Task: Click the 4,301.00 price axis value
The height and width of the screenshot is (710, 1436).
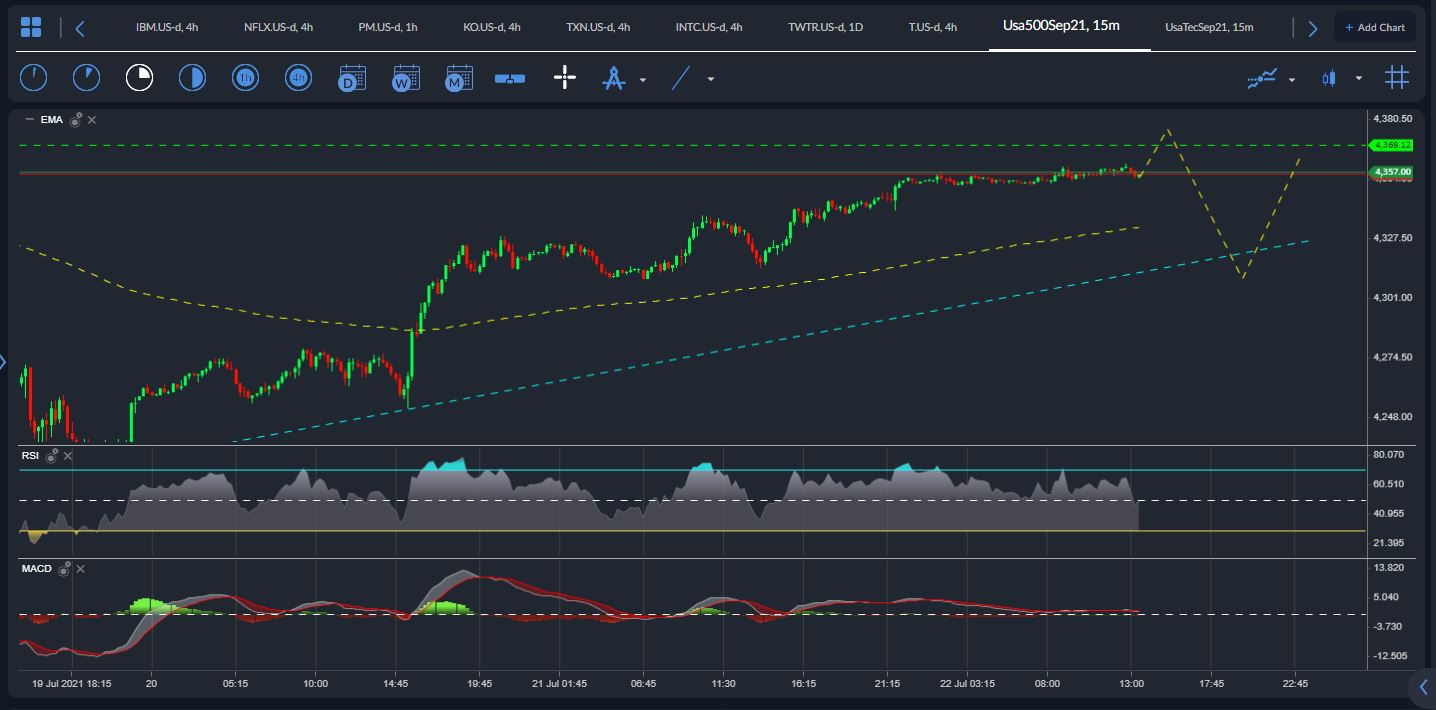Action: pyautogui.click(x=1393, y=297)
